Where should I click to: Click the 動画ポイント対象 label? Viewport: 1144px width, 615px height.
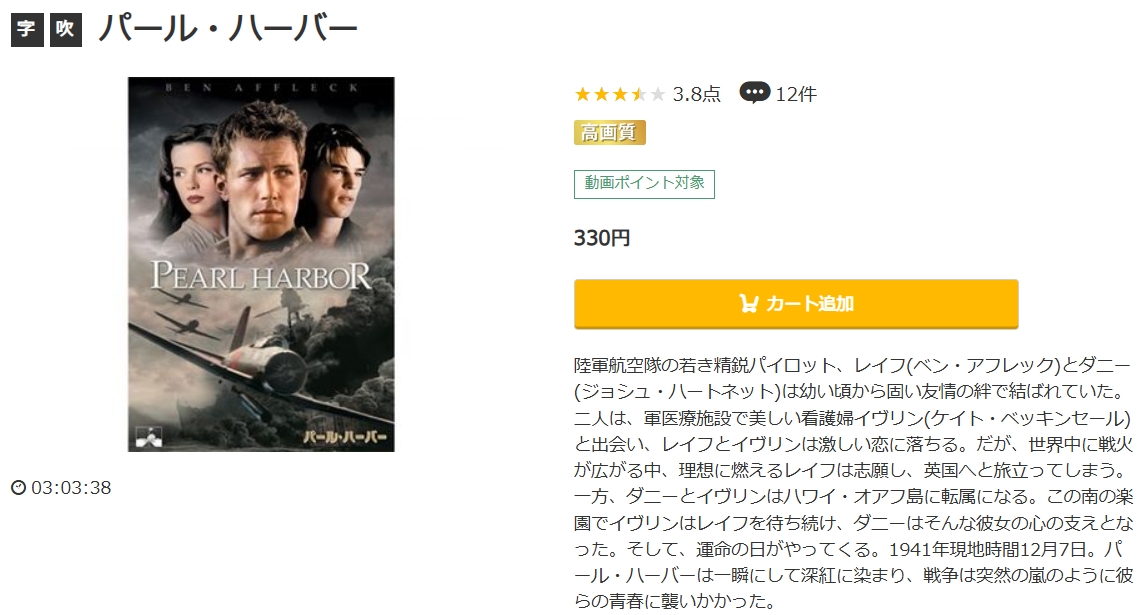(644, 184)
